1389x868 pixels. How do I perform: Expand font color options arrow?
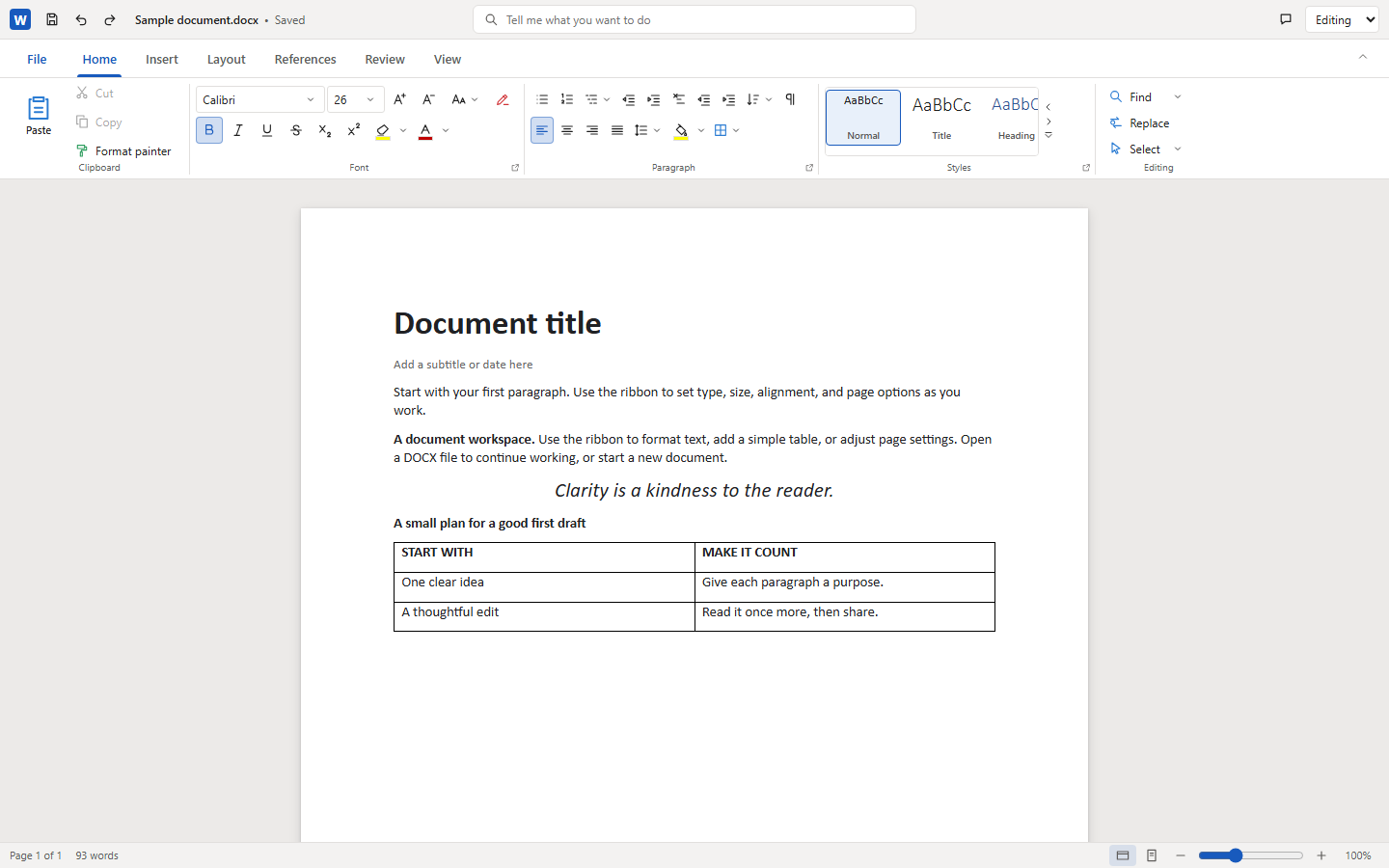[446, 130]
